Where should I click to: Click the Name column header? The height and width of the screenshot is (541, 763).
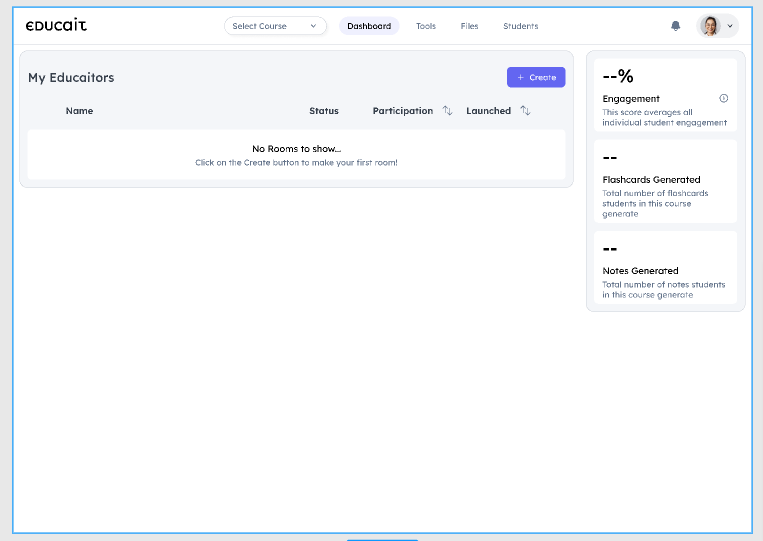[x=79, y=111]
